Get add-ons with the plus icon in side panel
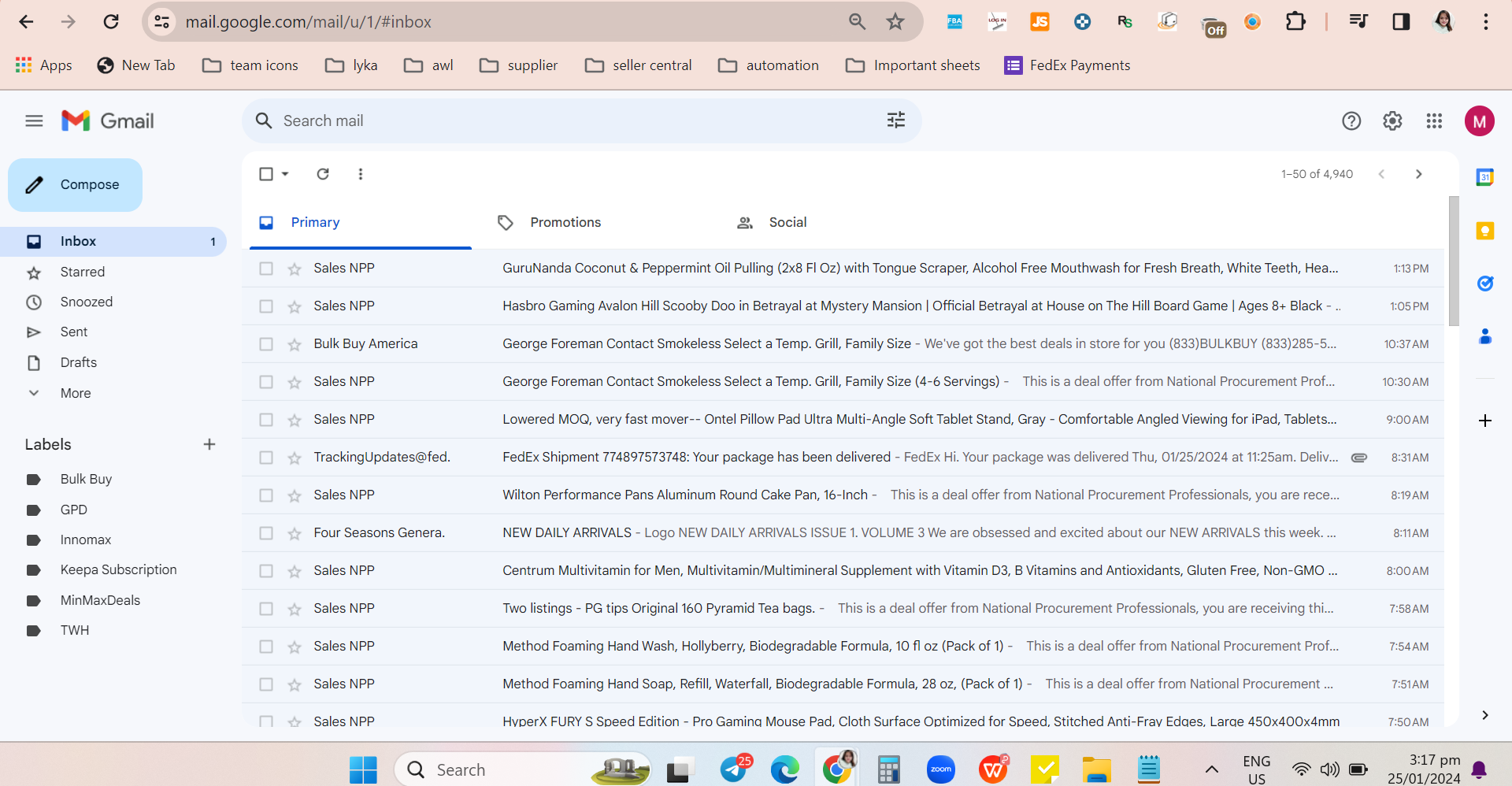The width and height of the screenshot is (1512, 786). (x=1485, y=421)
